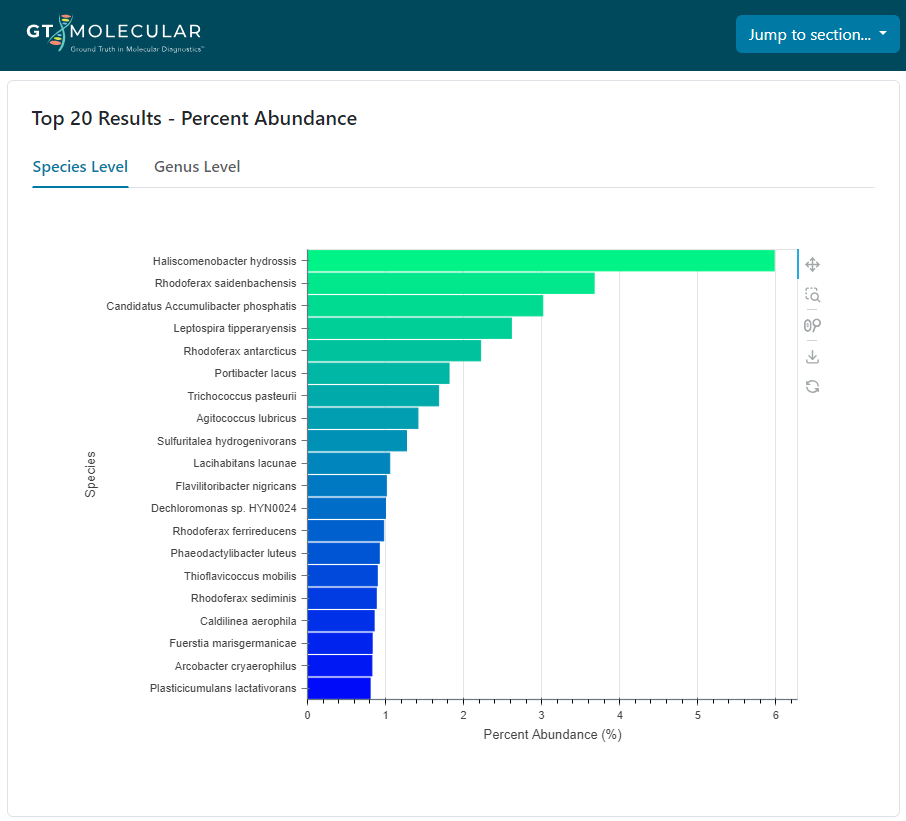Click the Haliscomenobacter hydrossis bar
This screenshot has height=821, width=906.
tap(541, 261)
